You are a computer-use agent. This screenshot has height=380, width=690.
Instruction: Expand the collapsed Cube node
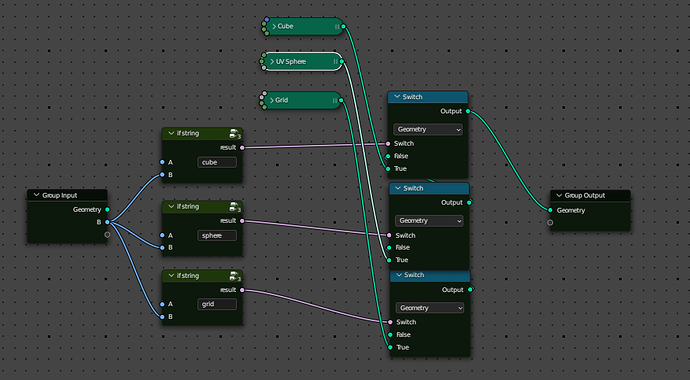(274, 26)
